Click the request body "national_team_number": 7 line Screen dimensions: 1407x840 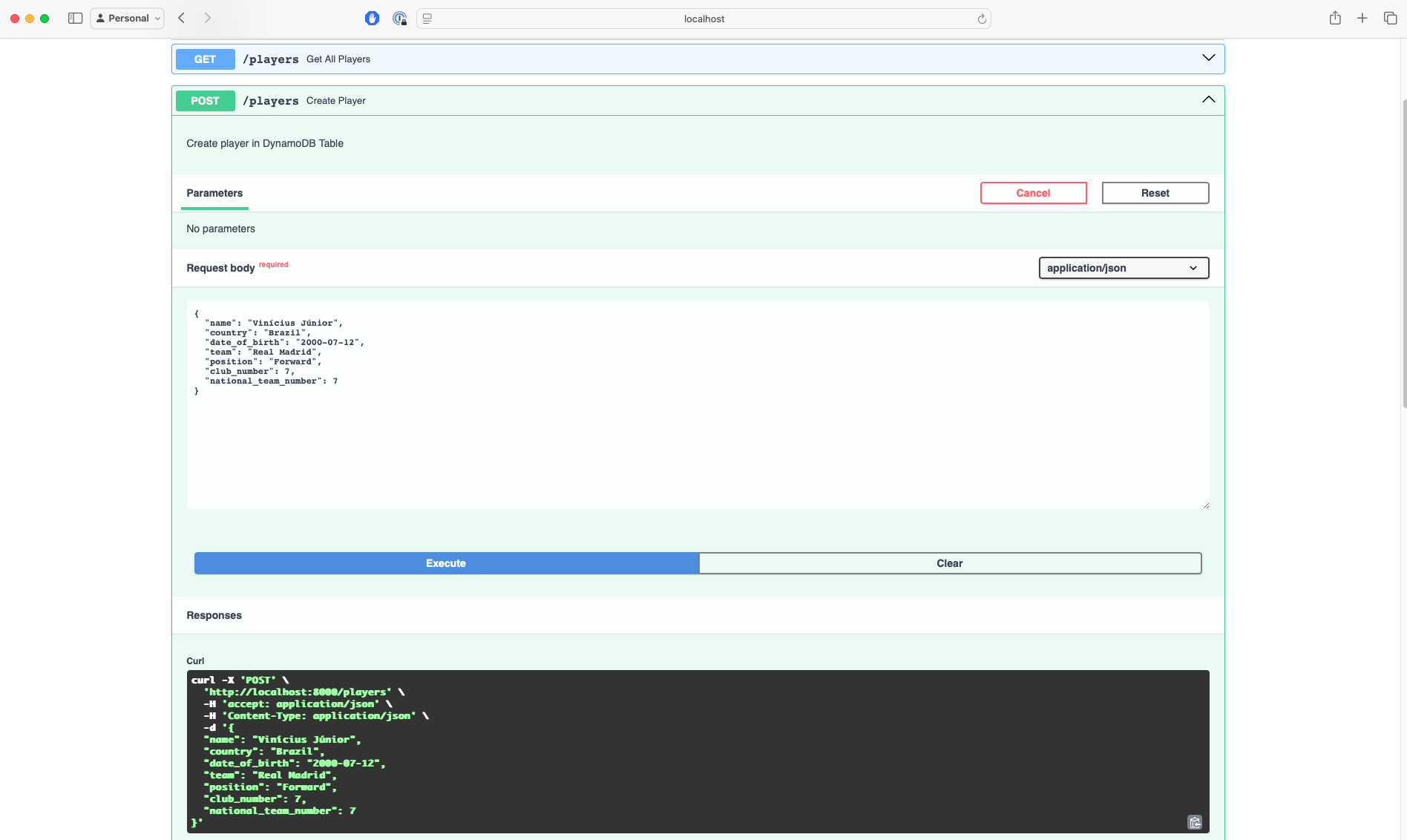272,381
